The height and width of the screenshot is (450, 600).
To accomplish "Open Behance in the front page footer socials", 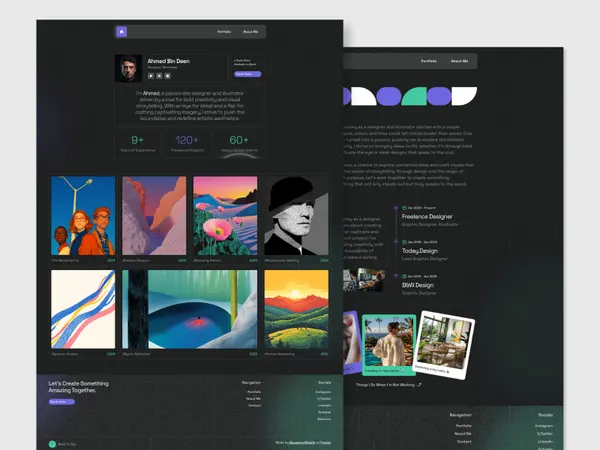I will 324,419.
